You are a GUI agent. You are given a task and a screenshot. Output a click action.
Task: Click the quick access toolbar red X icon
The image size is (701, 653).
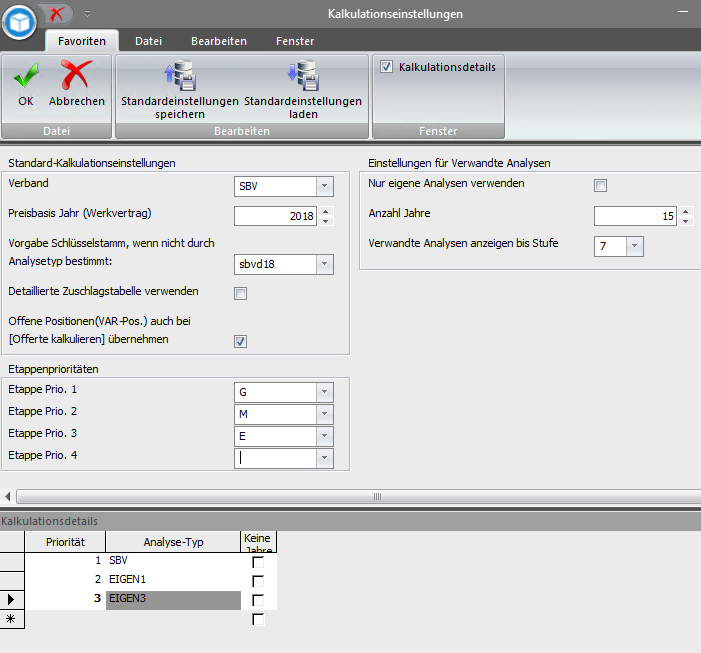(x=58, y=14)
